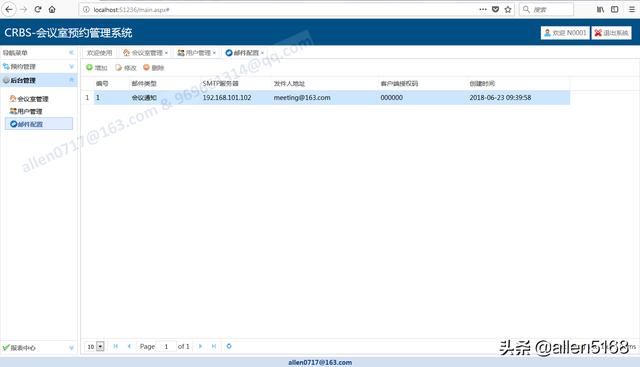The width and height of the screenshot is (640, 367).
Task: Refresh the grid with the pagination reload icon
Action: pyautogui.click(x=229, y=346)
